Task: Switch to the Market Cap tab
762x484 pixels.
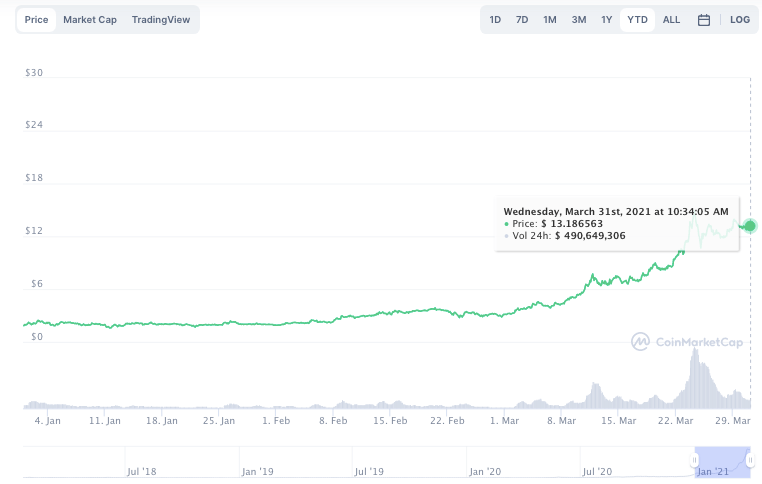Action: [x=90, y=20]
